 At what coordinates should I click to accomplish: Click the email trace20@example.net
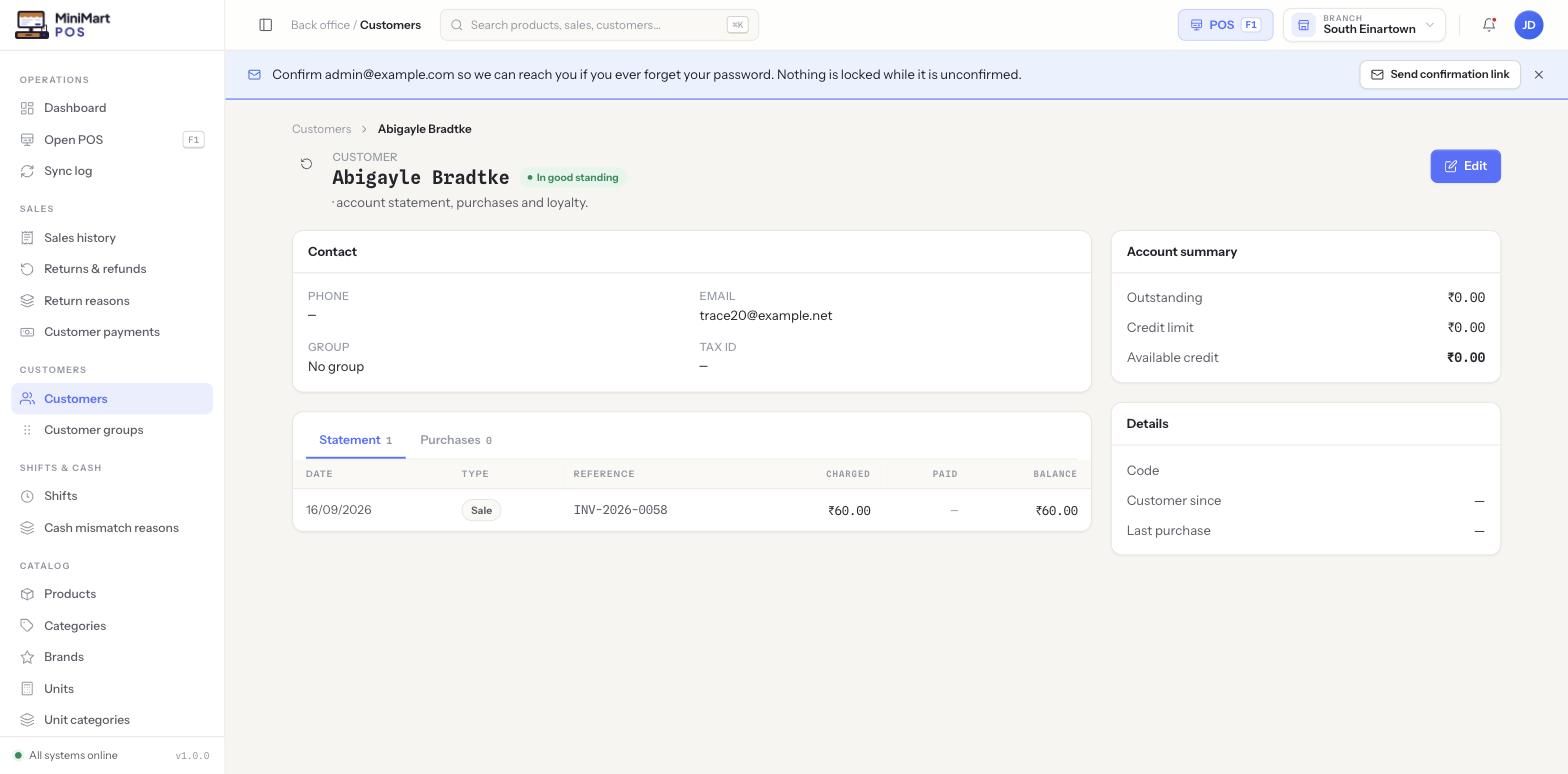pyautogui.click(x=765, y=316)
